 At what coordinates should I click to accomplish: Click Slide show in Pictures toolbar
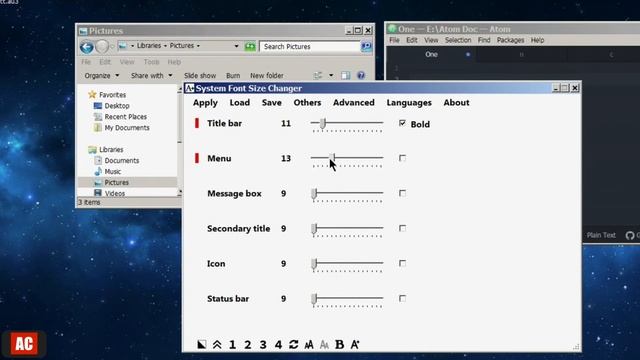click(200, 76)
